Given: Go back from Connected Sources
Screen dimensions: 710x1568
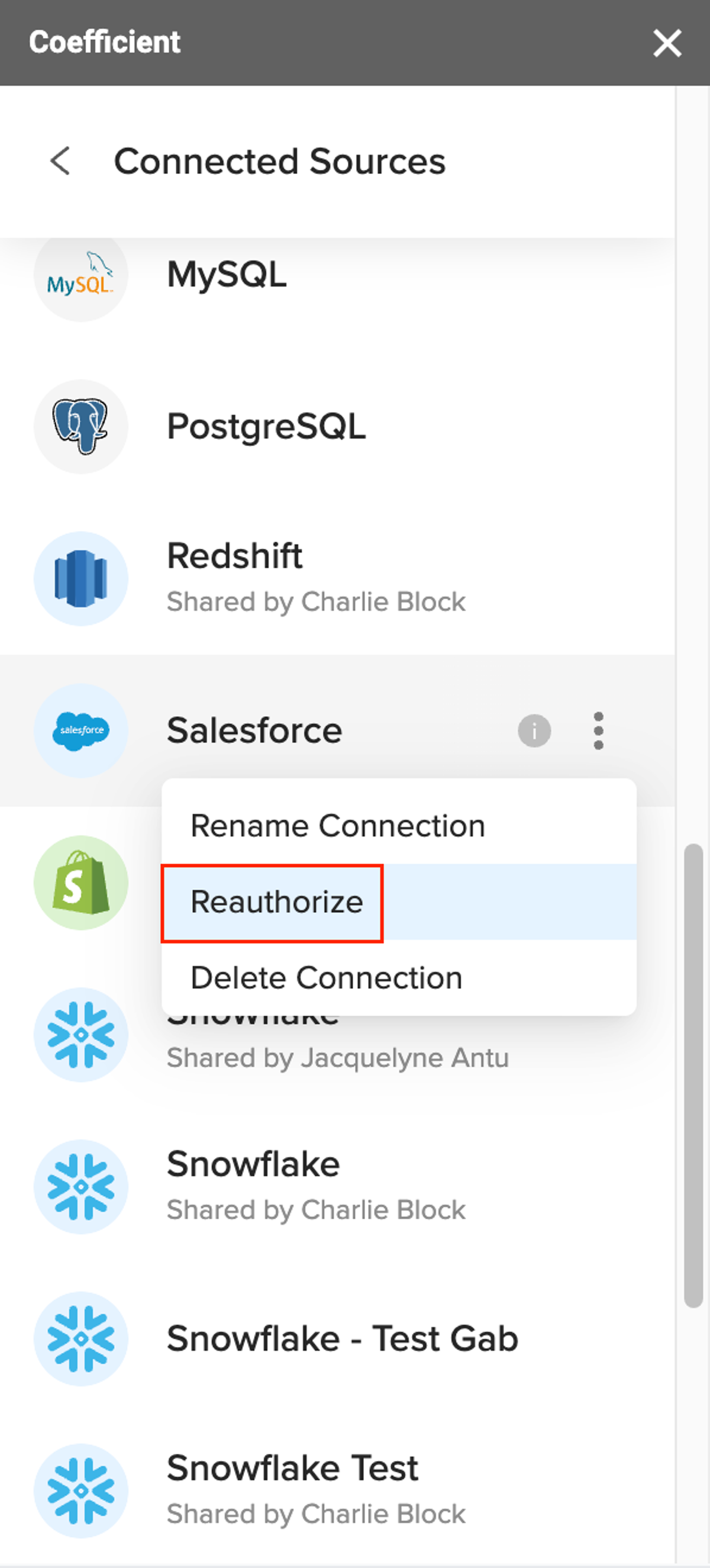Looking at the screenshot, I should point(60,162).
